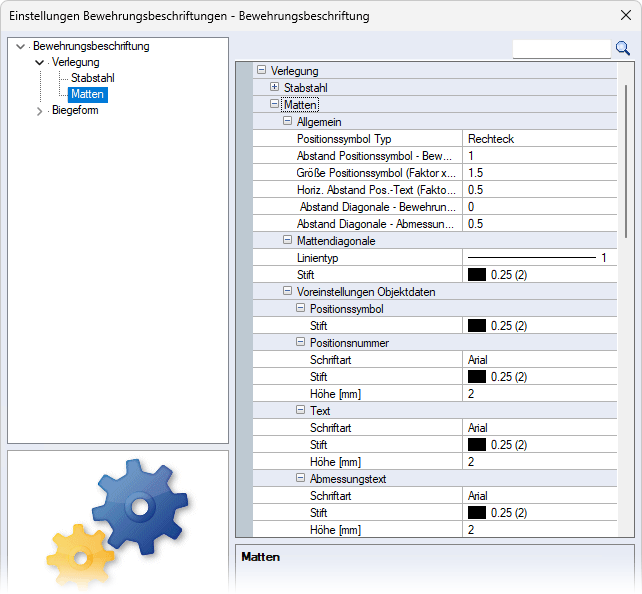Open the Positionsnummer Schriftart Arial field

click(x=540, y=360)
